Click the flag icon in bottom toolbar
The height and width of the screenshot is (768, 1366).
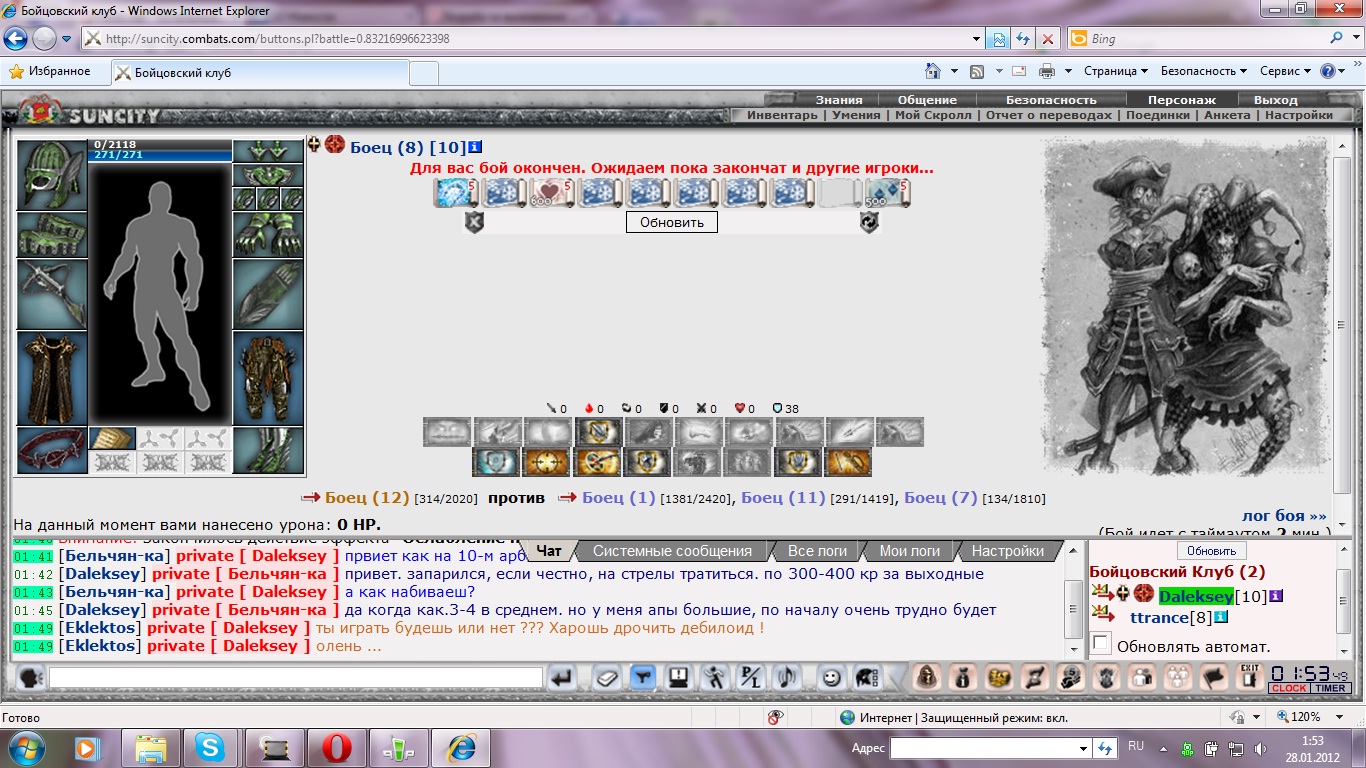(x=1213, y=677)
